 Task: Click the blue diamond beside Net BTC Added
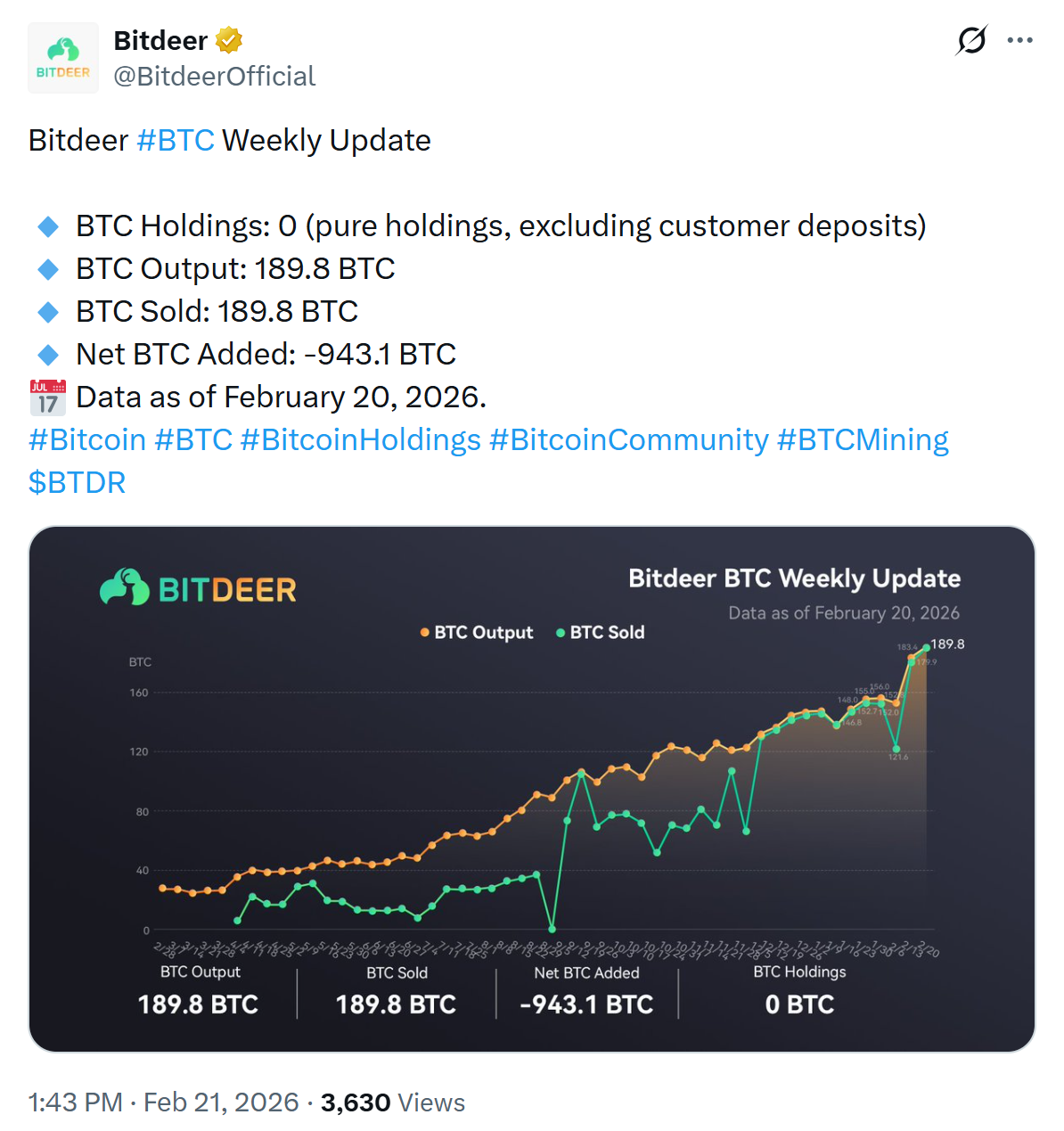[47, 354]
